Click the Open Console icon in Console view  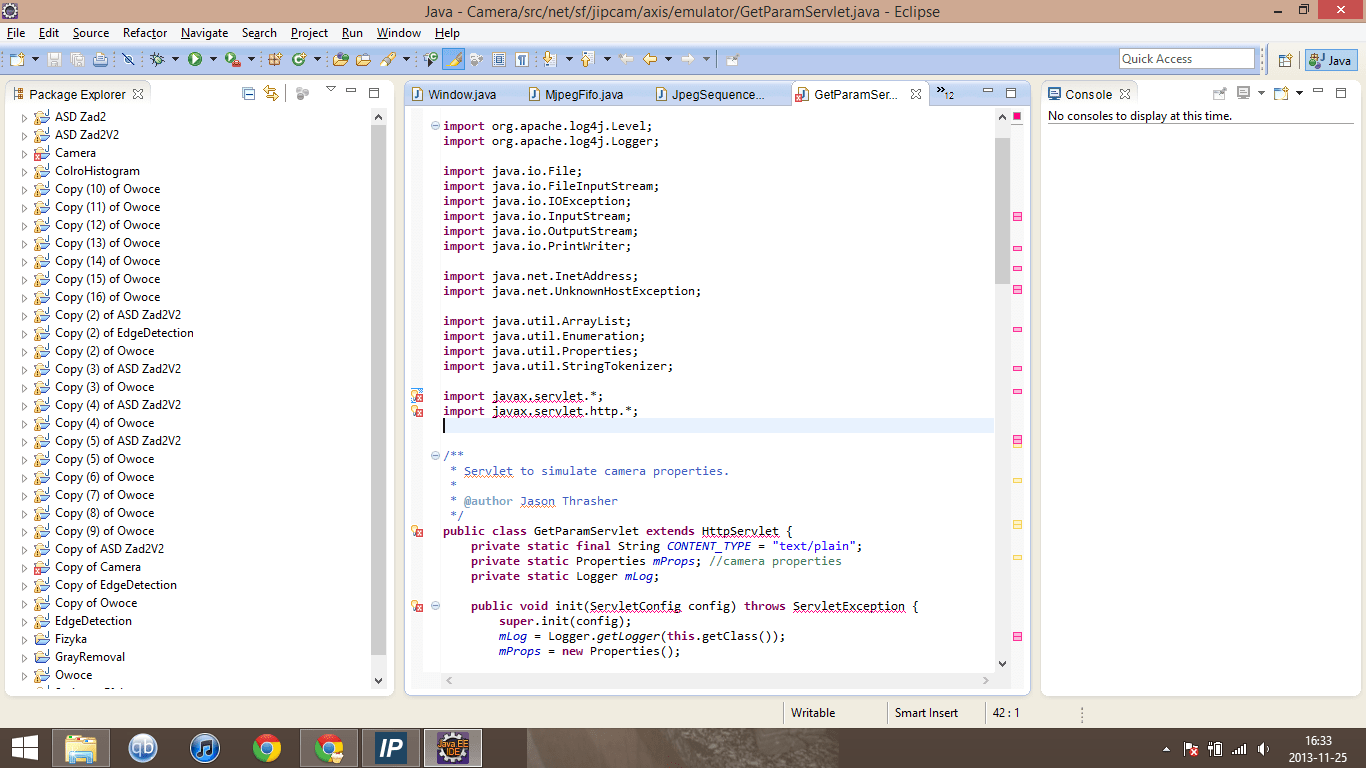[1281, 93]
